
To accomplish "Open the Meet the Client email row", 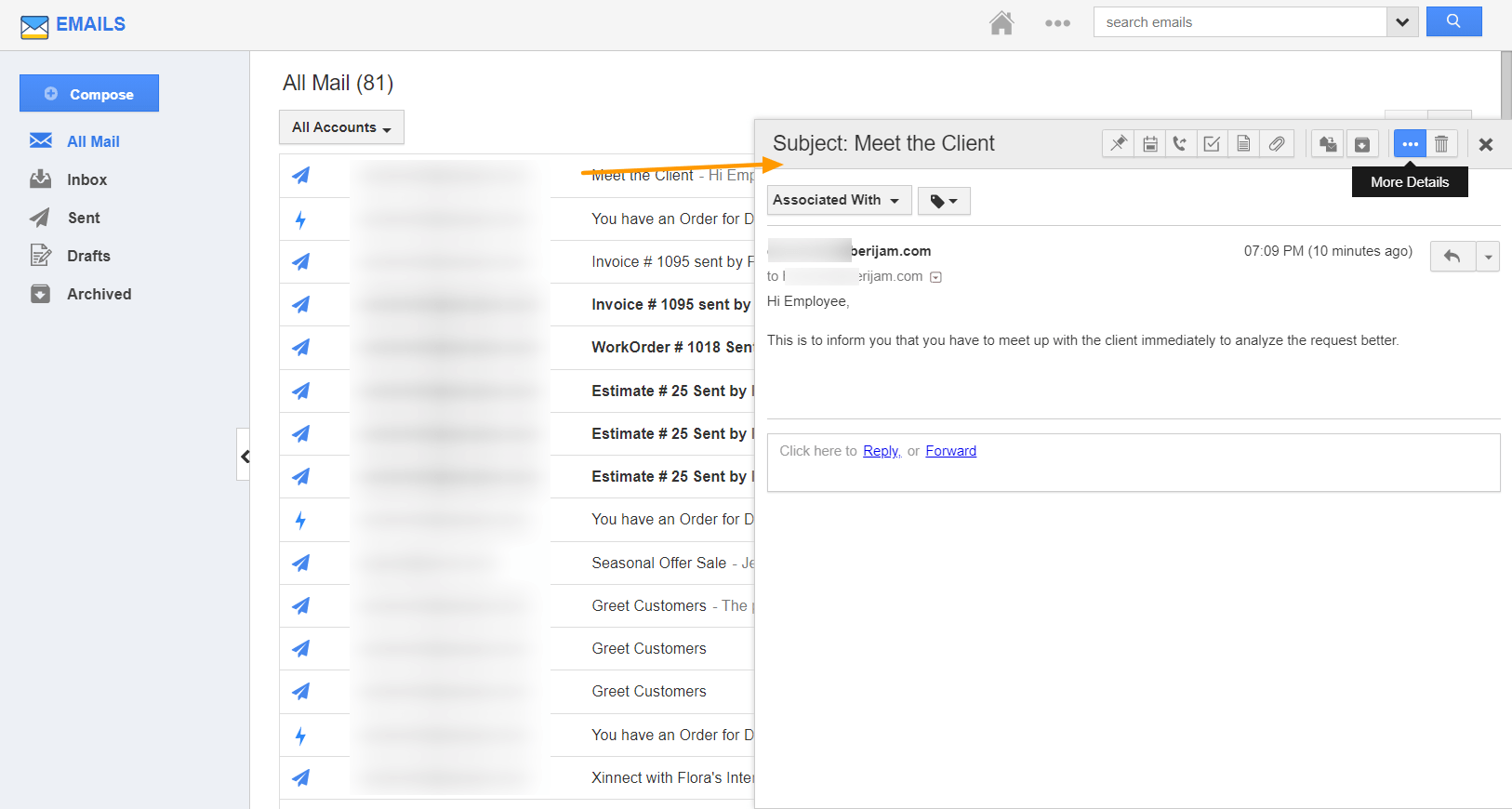I will [517, 175].
